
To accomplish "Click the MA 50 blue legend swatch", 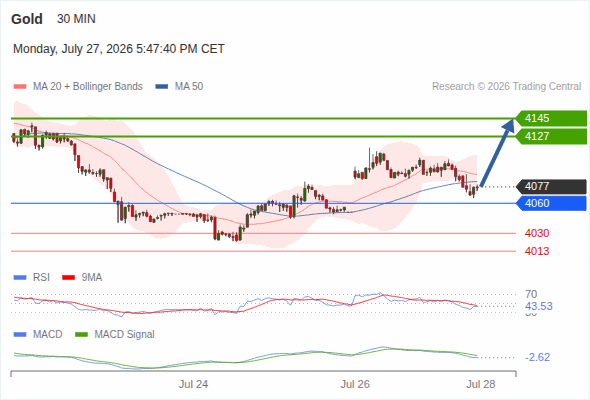I will point(162,87).
